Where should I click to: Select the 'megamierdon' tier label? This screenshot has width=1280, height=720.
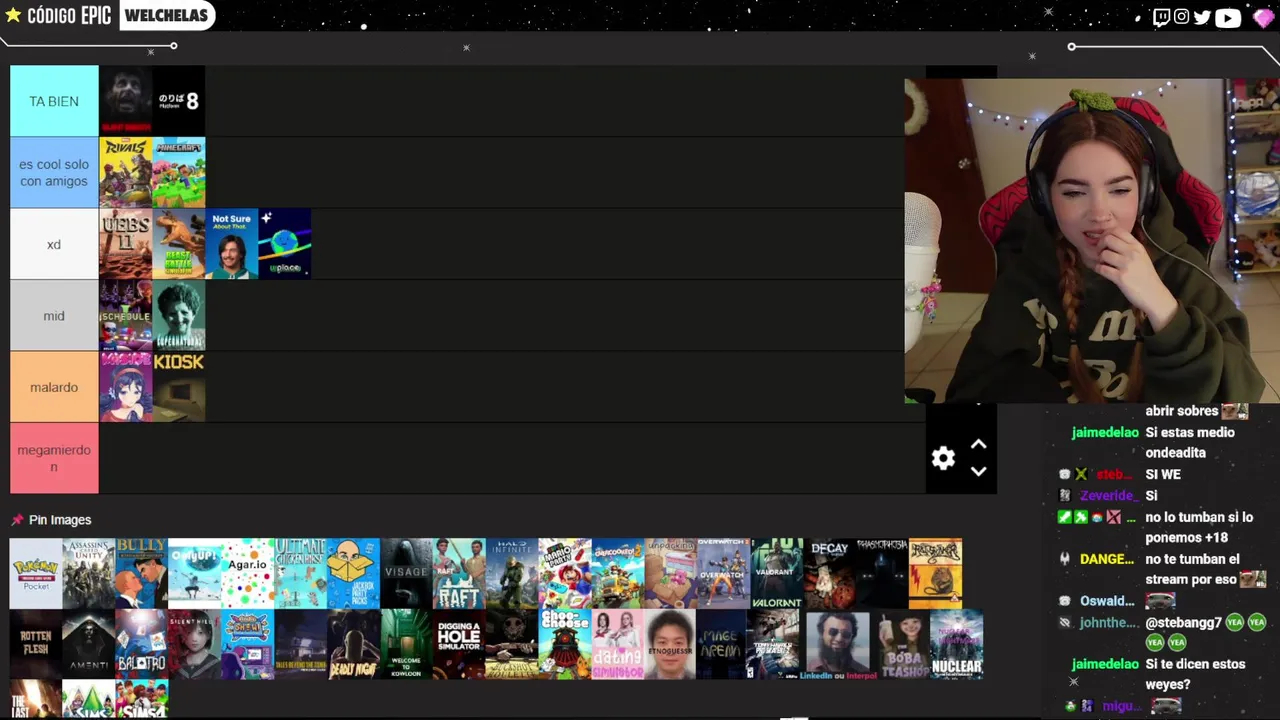[x=54, y=459]
